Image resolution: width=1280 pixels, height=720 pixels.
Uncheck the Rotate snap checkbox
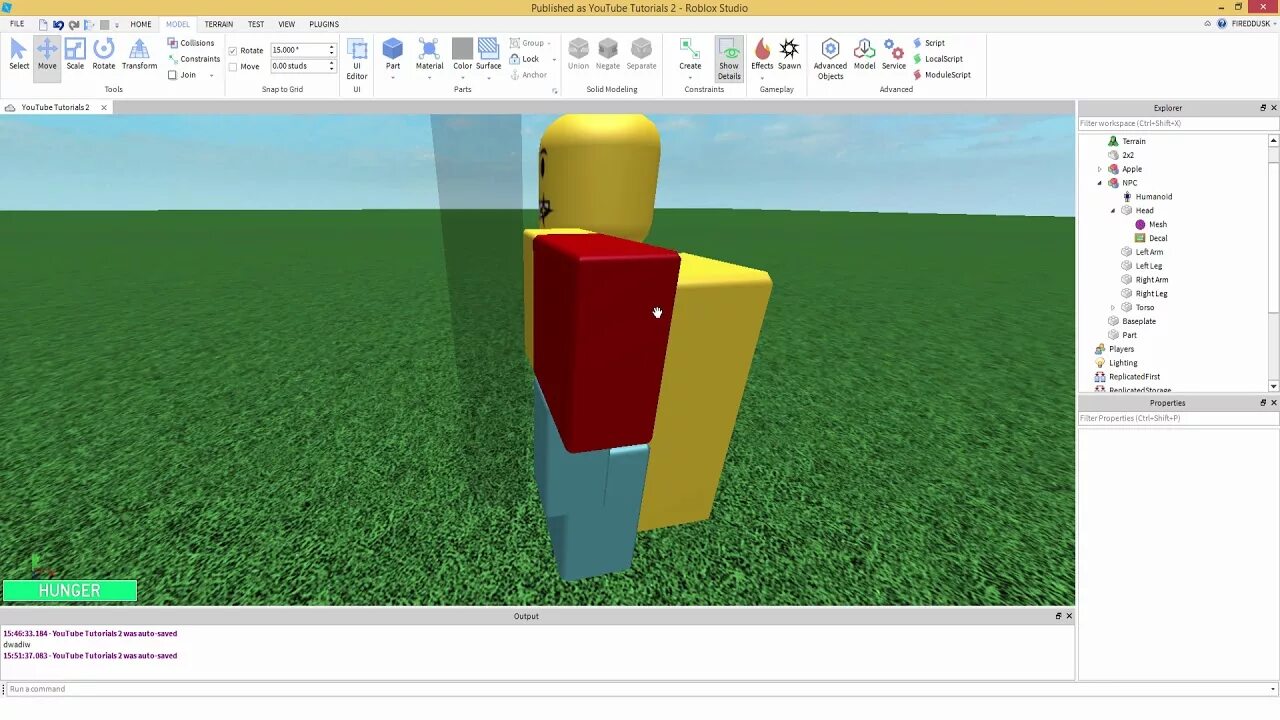233,51
